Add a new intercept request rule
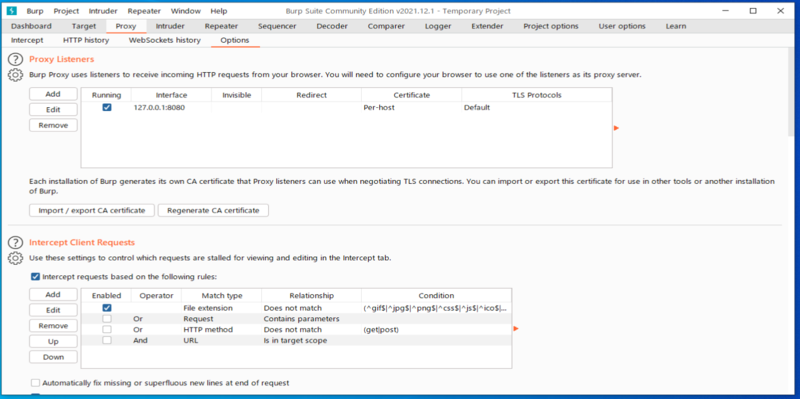The width and height of the screenshot is (800, 399). (x=53, y=294)
